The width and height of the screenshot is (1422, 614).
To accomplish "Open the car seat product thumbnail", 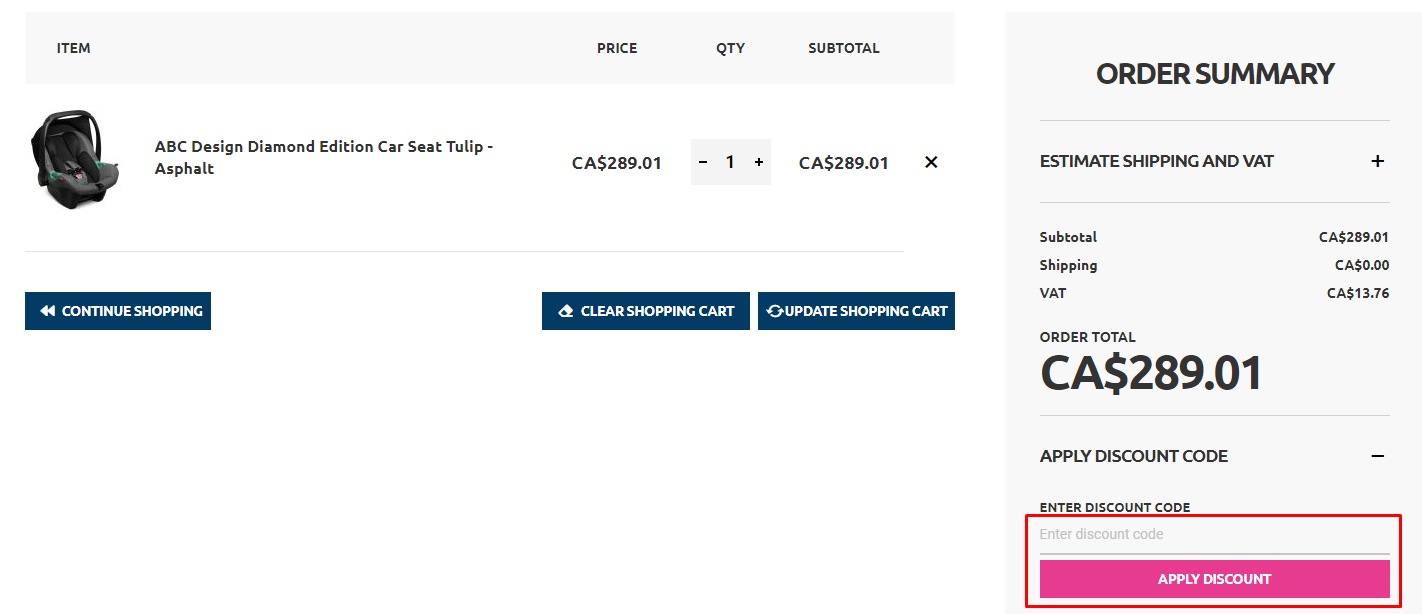I will [75, 160].
